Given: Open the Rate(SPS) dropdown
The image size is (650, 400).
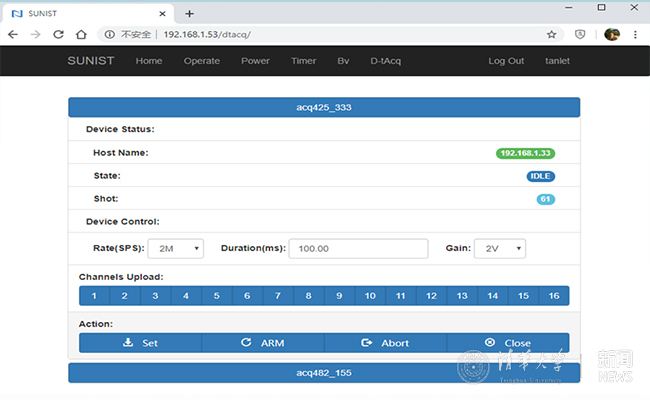Looking at the screenshot, I should pyautogui.click(x=177, y=248).
